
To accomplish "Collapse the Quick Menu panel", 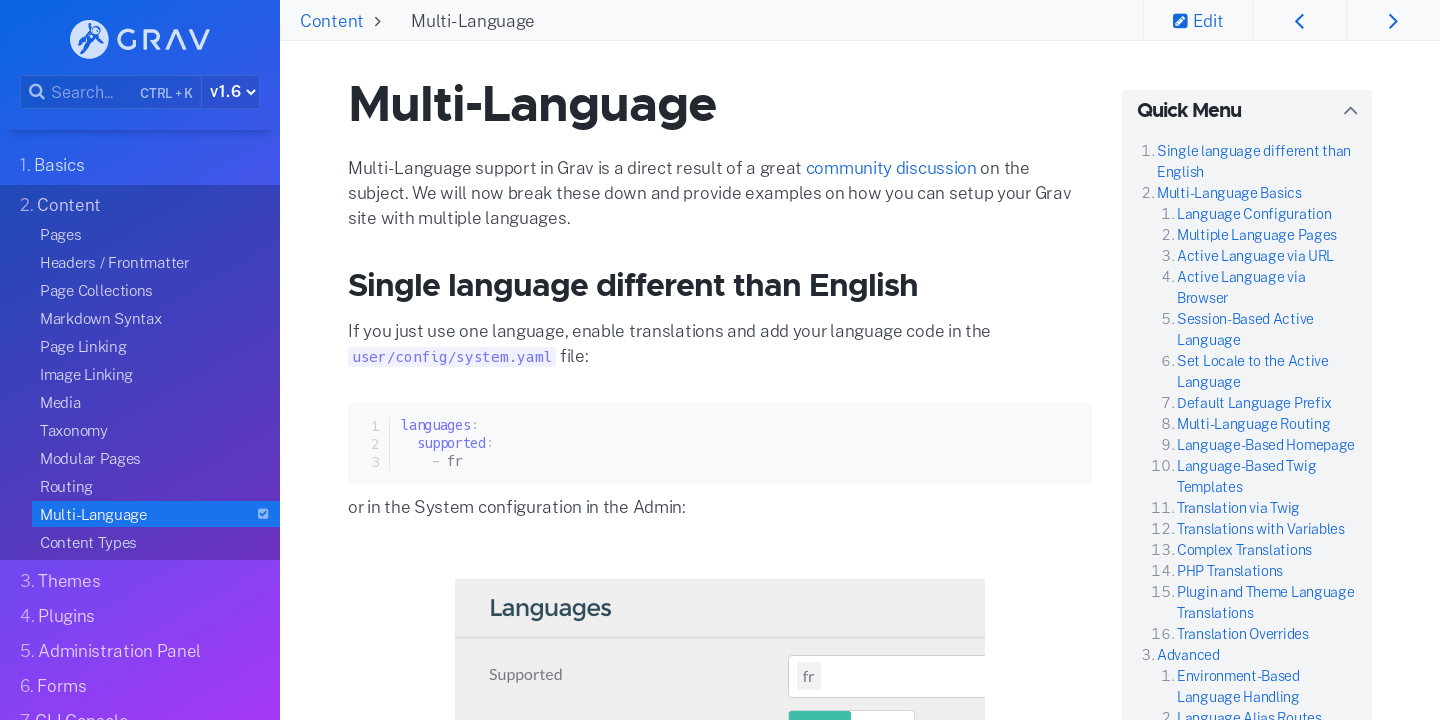I will 1350,111.
